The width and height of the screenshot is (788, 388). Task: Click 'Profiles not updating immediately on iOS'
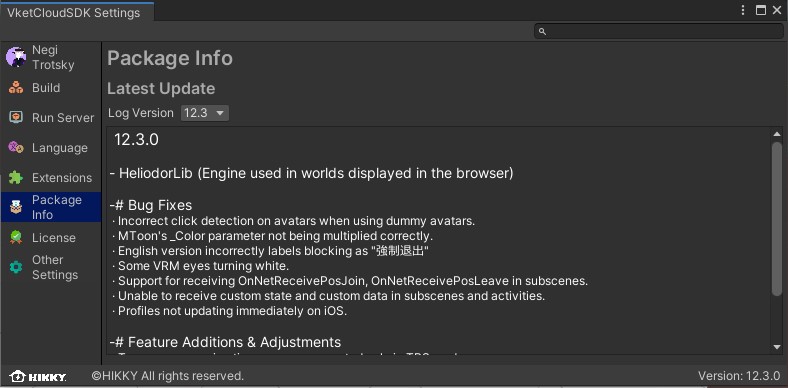229,311
